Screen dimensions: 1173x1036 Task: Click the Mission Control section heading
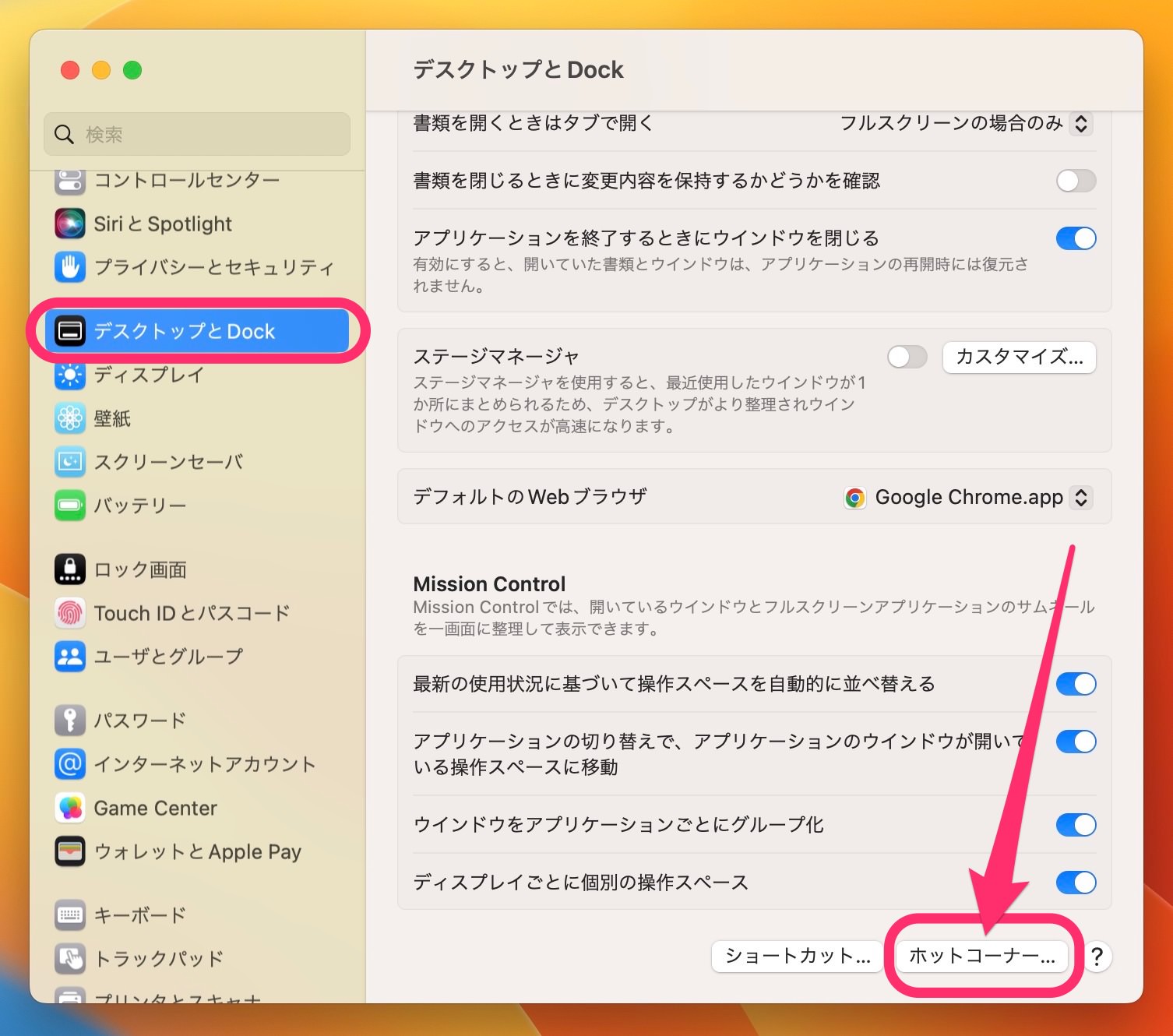(x=489, y=584)
